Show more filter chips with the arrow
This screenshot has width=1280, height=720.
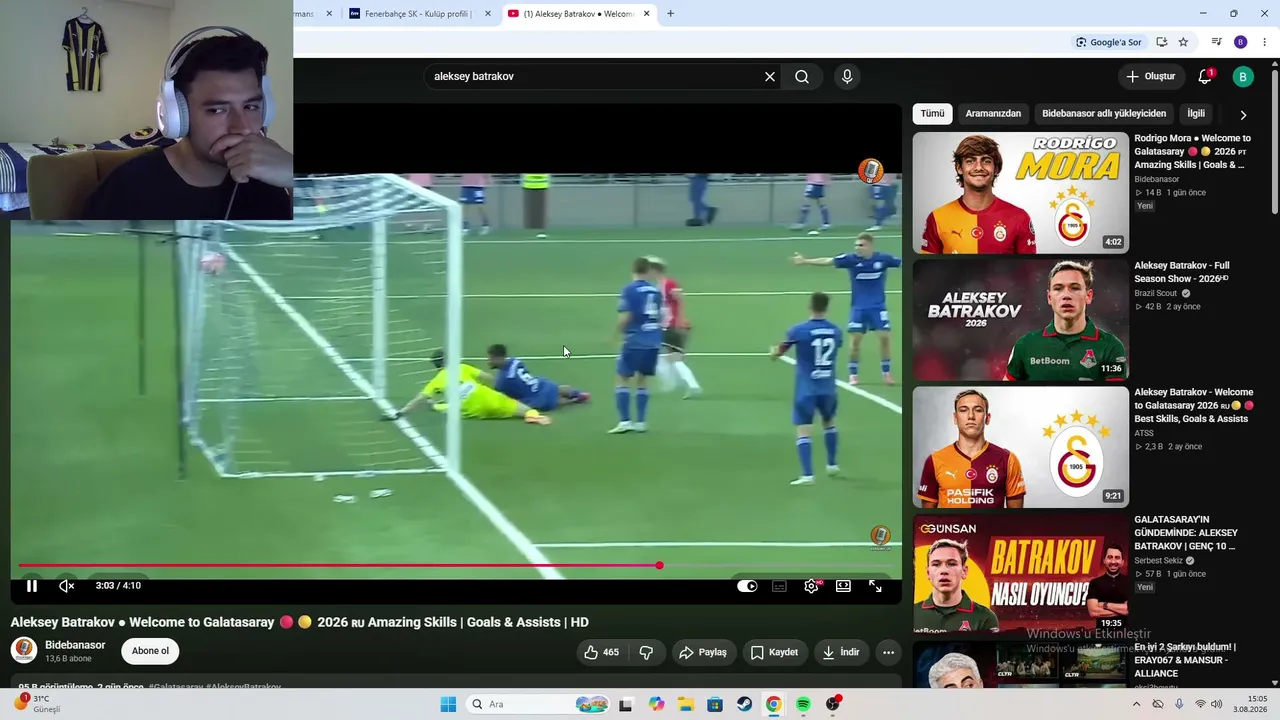[1243, 115]
